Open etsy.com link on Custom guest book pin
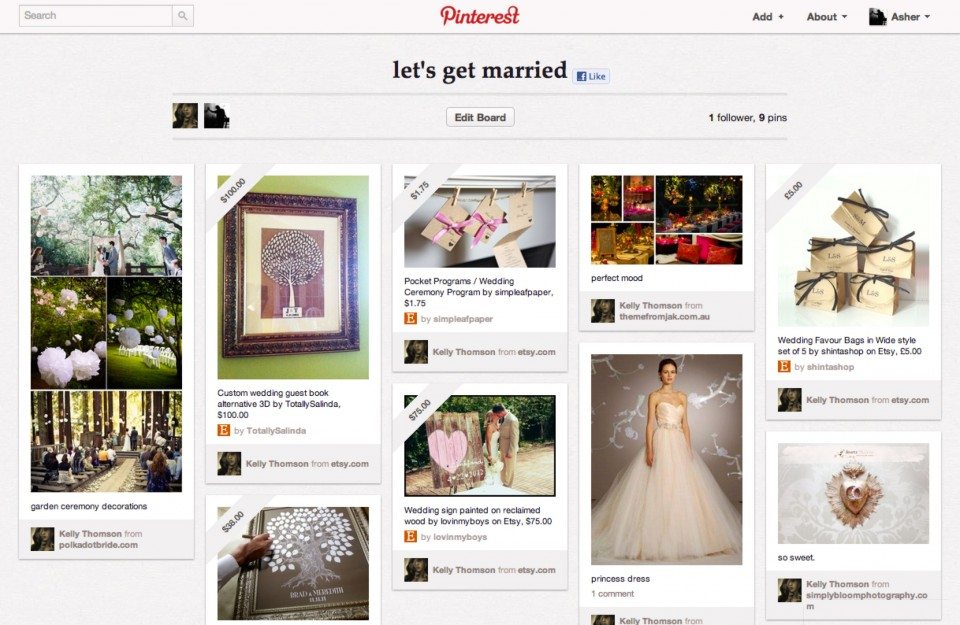The image size is (960, 625). click(350, 463)
